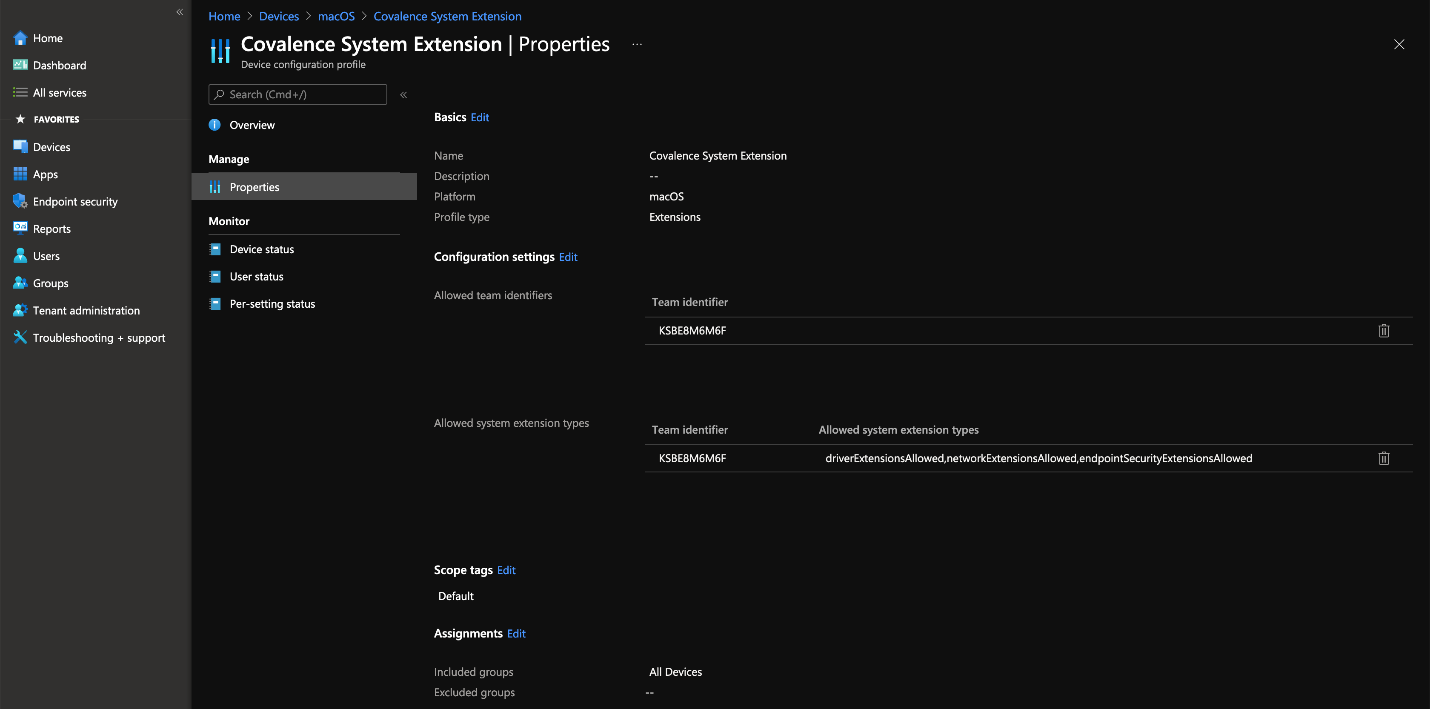
Task: Click the favorites star icon
Action: click(19, 119)
